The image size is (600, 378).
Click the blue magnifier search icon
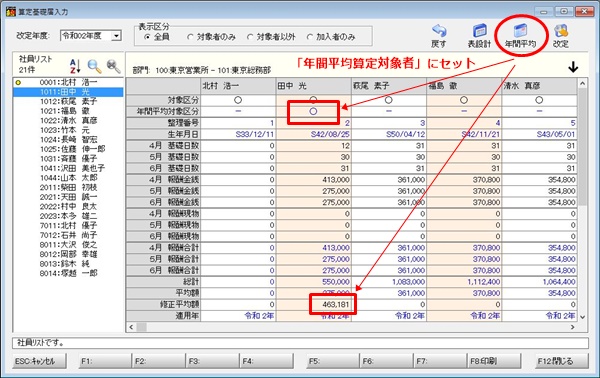coord(94,66)
